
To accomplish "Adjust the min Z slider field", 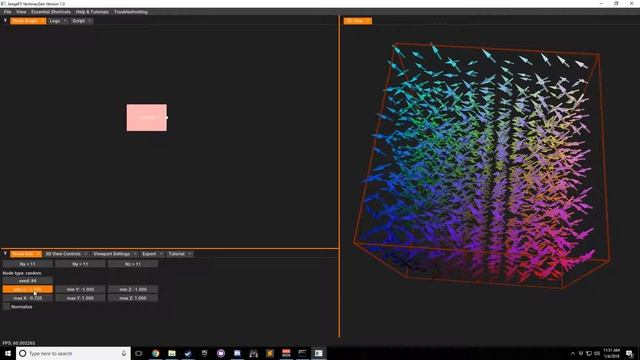I will (133, 289).
